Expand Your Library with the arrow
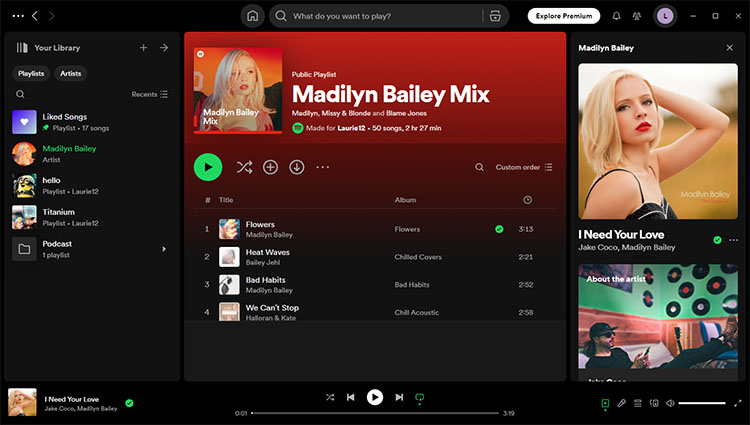The height and width of the screenshot is (425, 750). 164,47
